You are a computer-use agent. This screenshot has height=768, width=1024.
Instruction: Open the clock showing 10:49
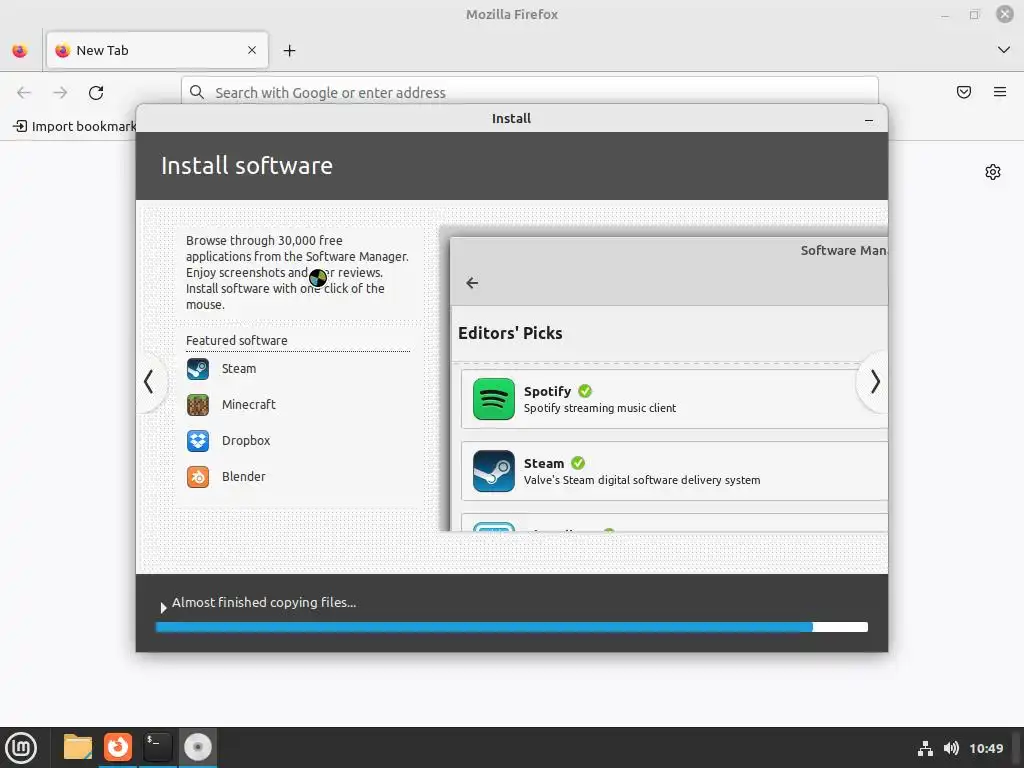click(x=986, y=748)
